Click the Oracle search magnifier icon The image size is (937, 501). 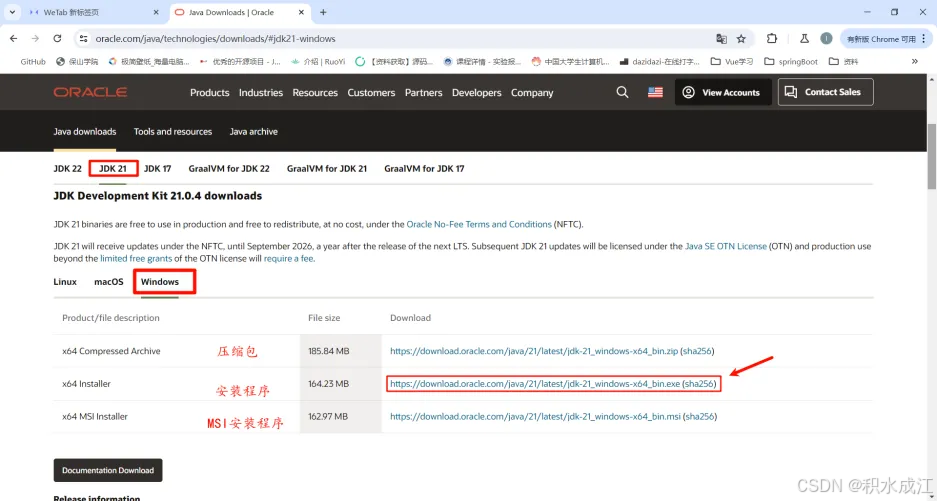click(622, 92)
